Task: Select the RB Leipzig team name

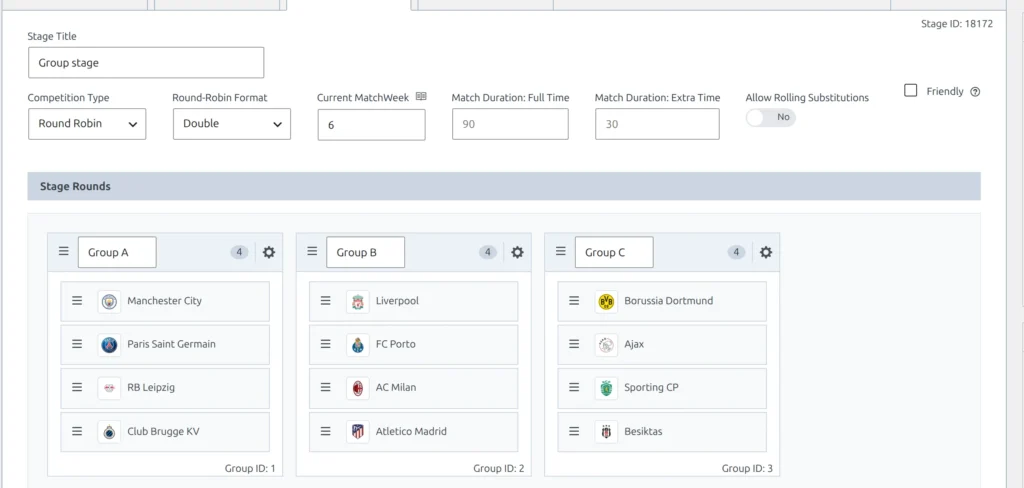Action: coord(151,387)
